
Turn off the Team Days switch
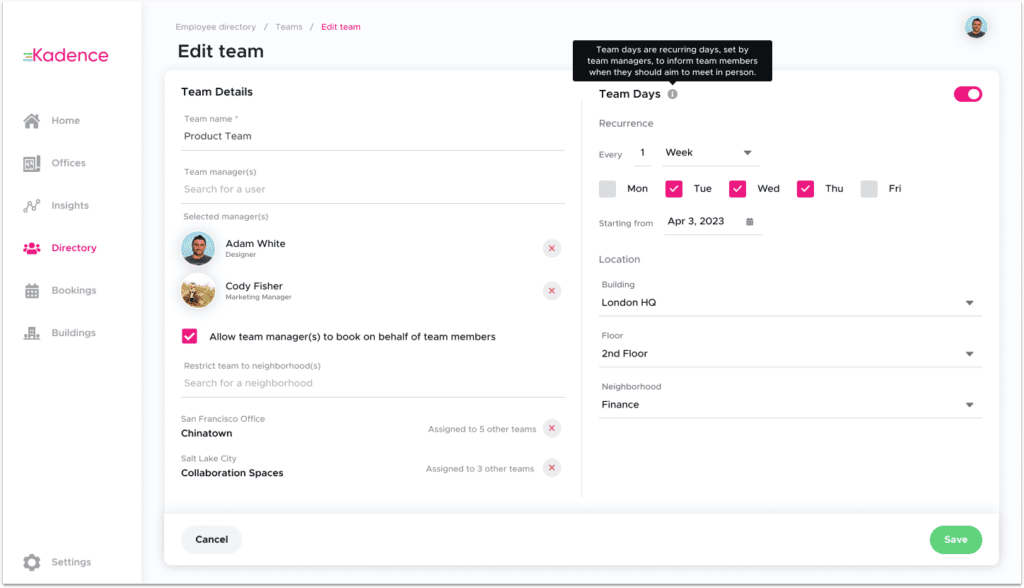tap(967, 94)
